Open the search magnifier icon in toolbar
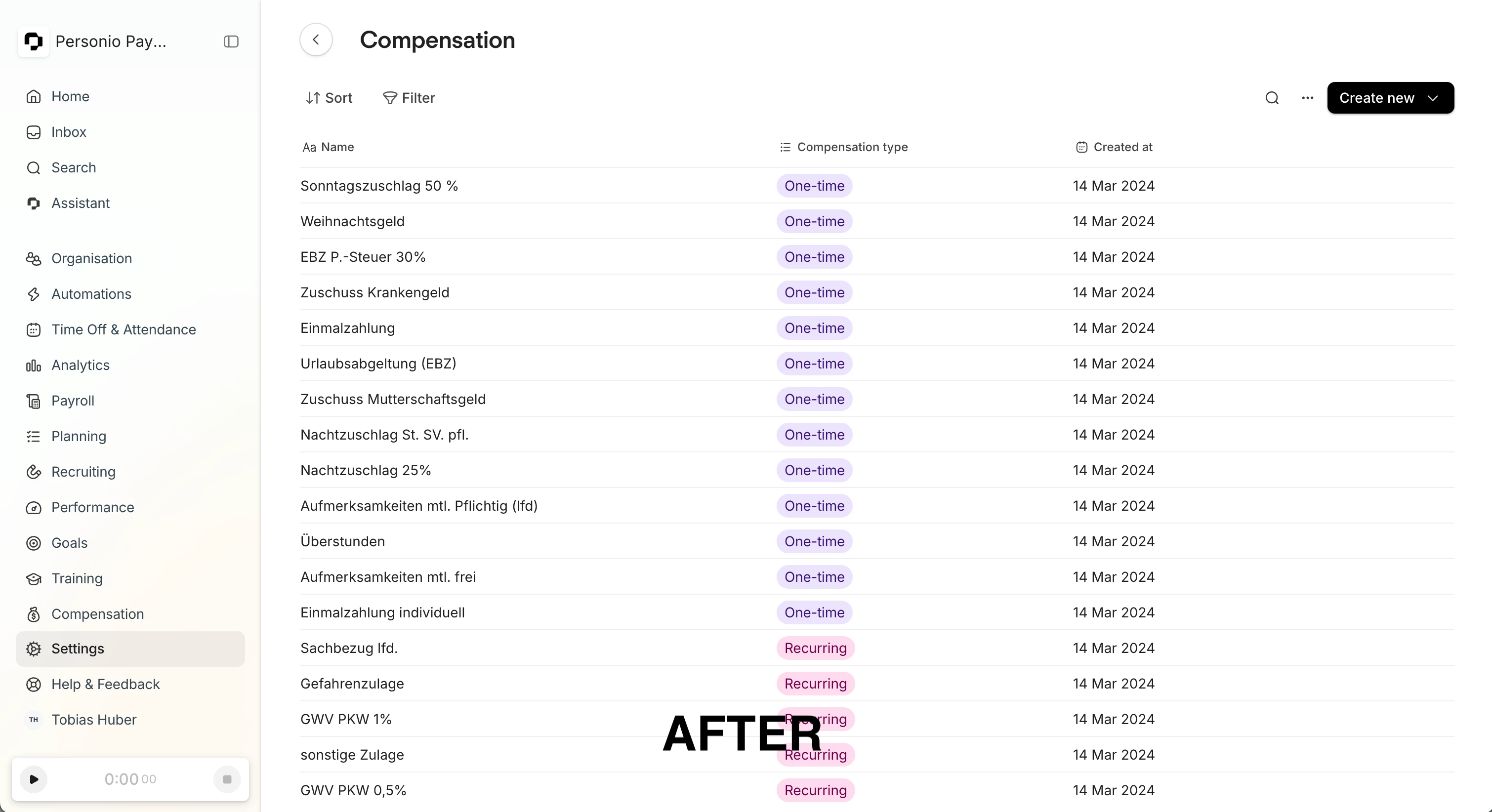Image resolution: width=1492 pixels, height=812 pixels. coord(1272,98)
